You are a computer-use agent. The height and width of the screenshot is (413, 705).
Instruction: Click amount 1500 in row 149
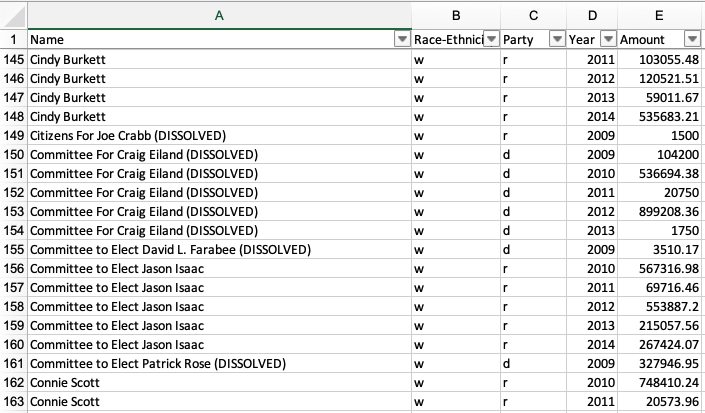pyautogui.click(x=660, y=135)
